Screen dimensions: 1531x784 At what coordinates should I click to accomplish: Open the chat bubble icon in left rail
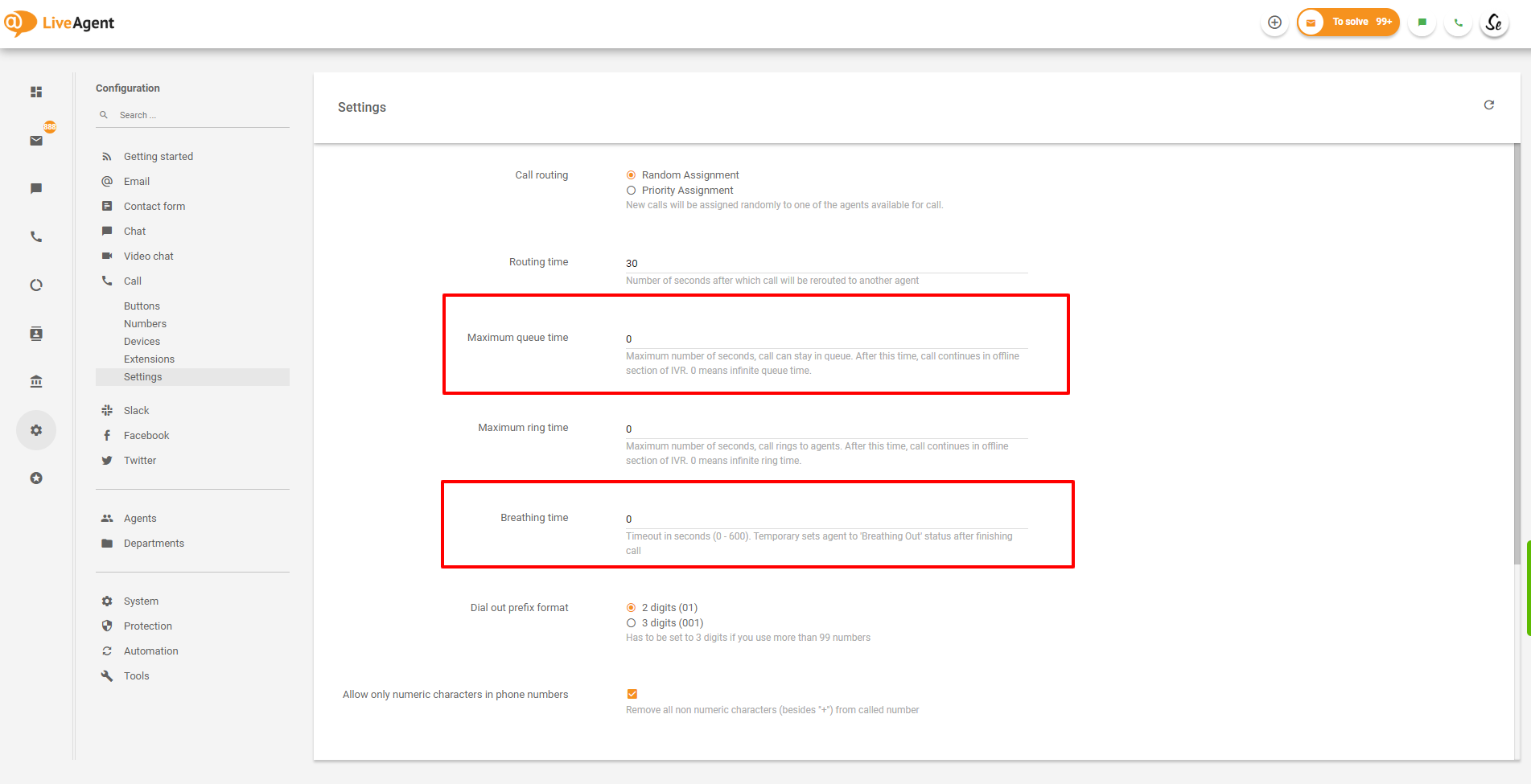pyautogui.click(x=36, y=189)
